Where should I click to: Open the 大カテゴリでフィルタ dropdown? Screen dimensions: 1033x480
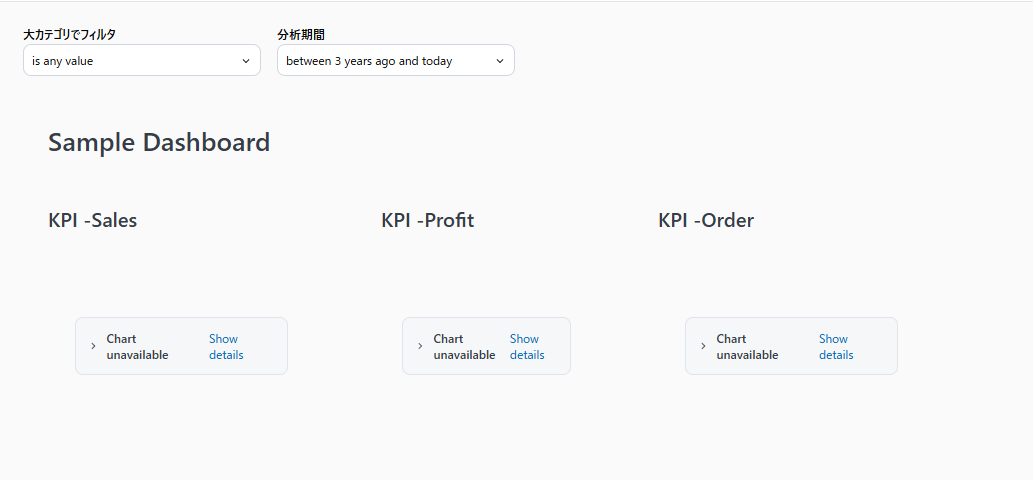point(141,61)
